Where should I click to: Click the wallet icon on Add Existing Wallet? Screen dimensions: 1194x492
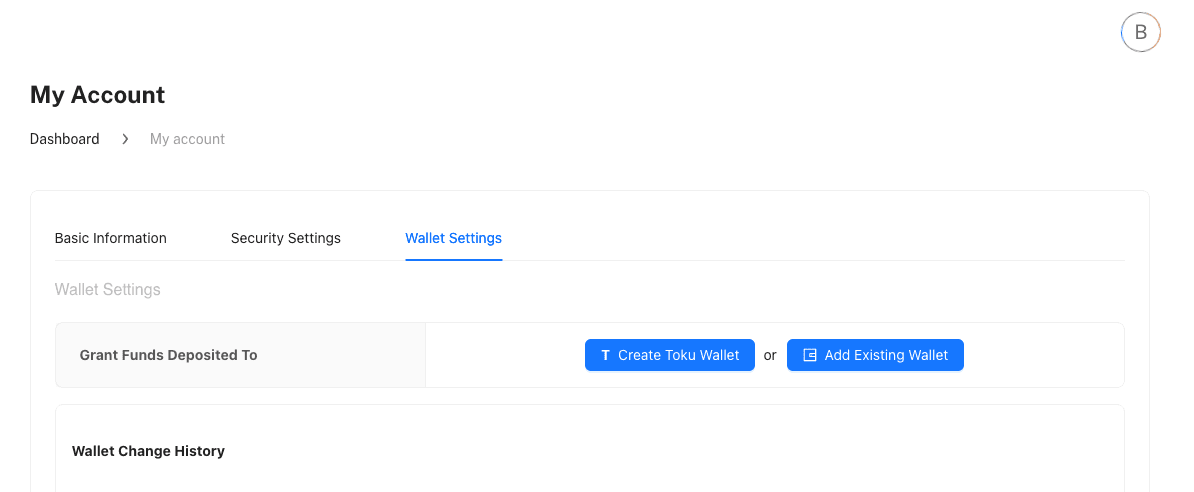pyautogui.click(x=810, y=355)
